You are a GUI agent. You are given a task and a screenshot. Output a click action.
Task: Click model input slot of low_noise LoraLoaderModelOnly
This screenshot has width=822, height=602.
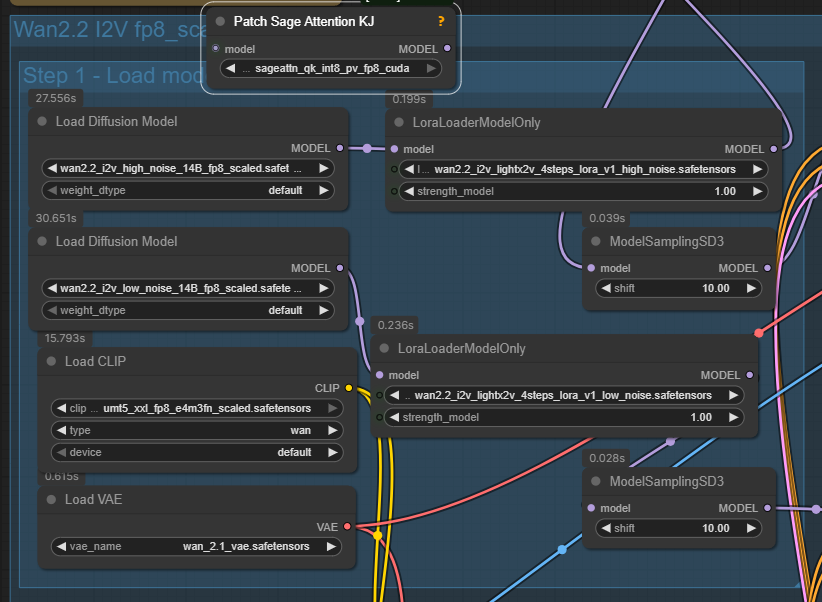tap(380, 375)
